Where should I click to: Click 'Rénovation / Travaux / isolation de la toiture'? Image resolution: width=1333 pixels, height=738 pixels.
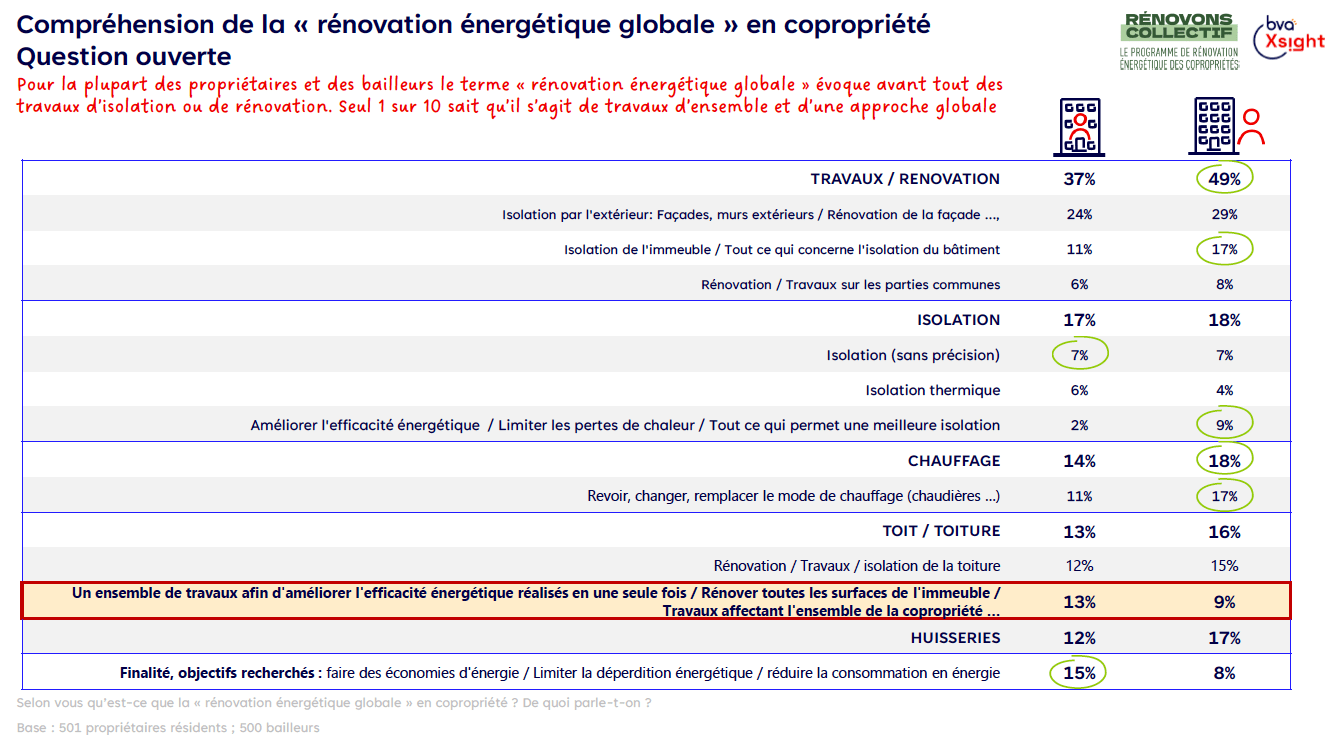tap(857, 566)
